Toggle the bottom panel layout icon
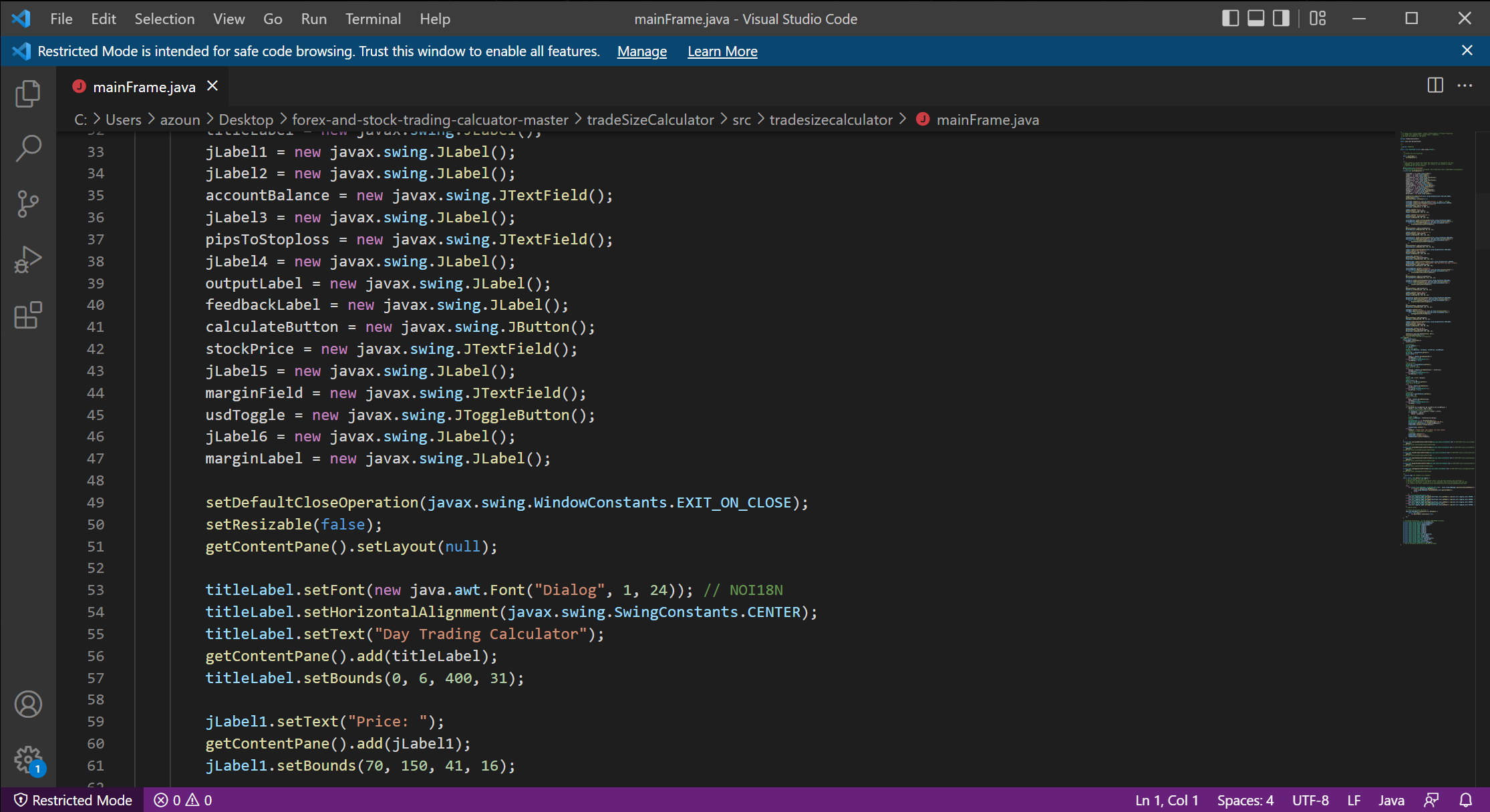1490x812 pixels. (x=1255, y=19)
